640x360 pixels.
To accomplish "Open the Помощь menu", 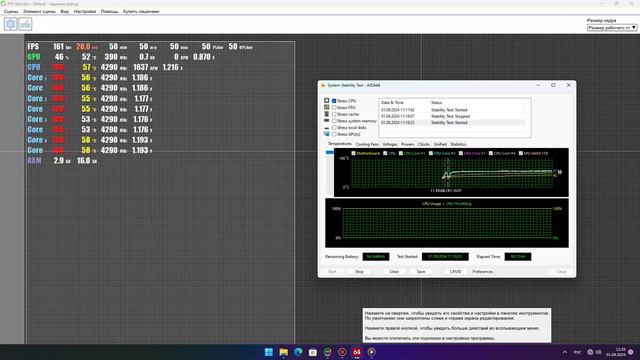I will coord(109,11).
